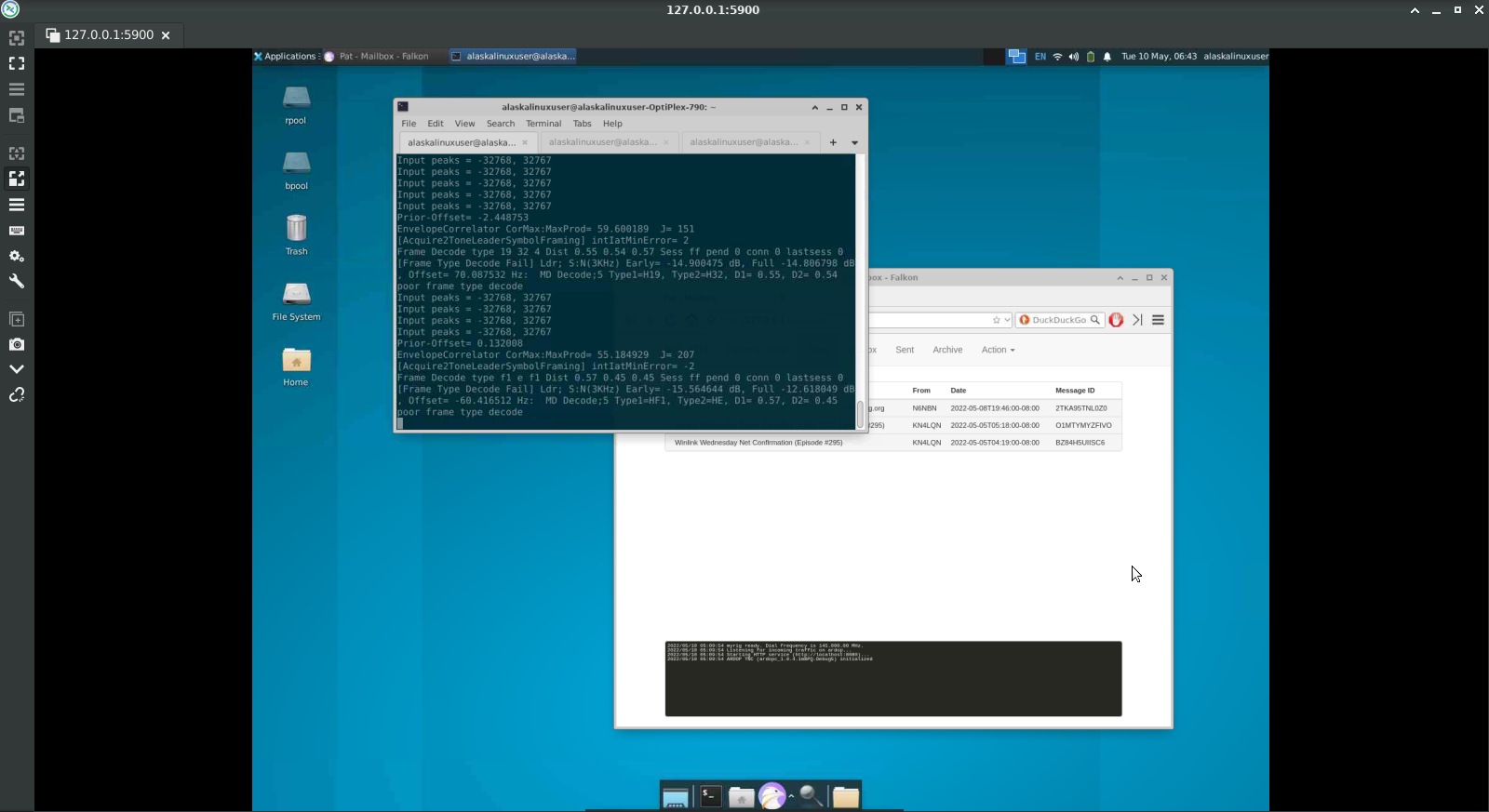Toggle fullscreen mode in Remmina sidebar

(x=17, y=63)
